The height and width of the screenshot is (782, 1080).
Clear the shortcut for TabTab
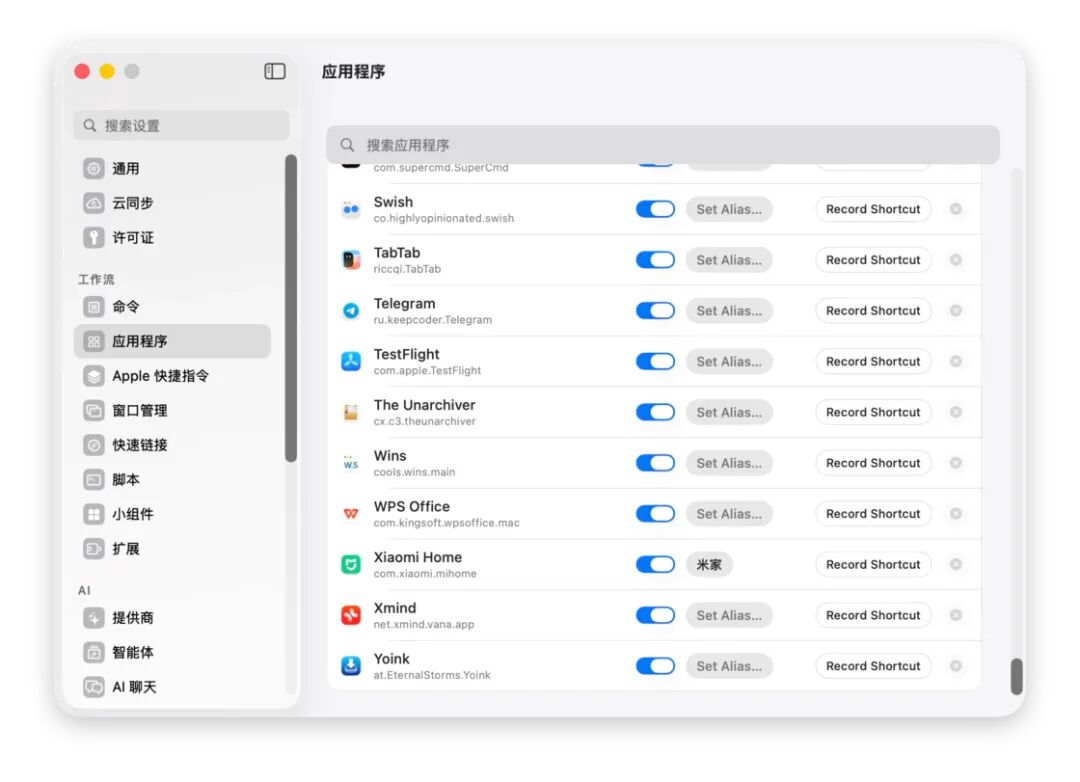[956, 260]
